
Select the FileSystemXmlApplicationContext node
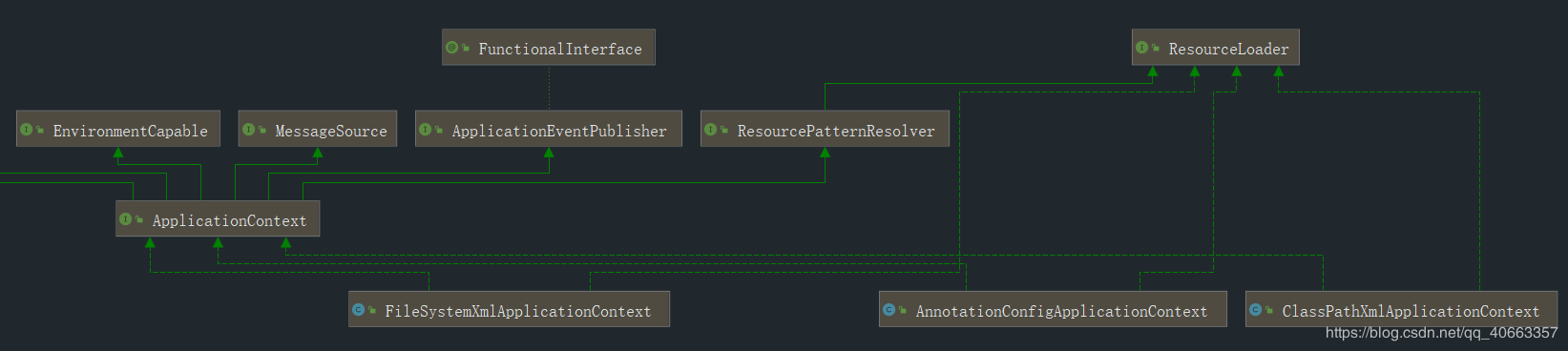click(509, 310)
